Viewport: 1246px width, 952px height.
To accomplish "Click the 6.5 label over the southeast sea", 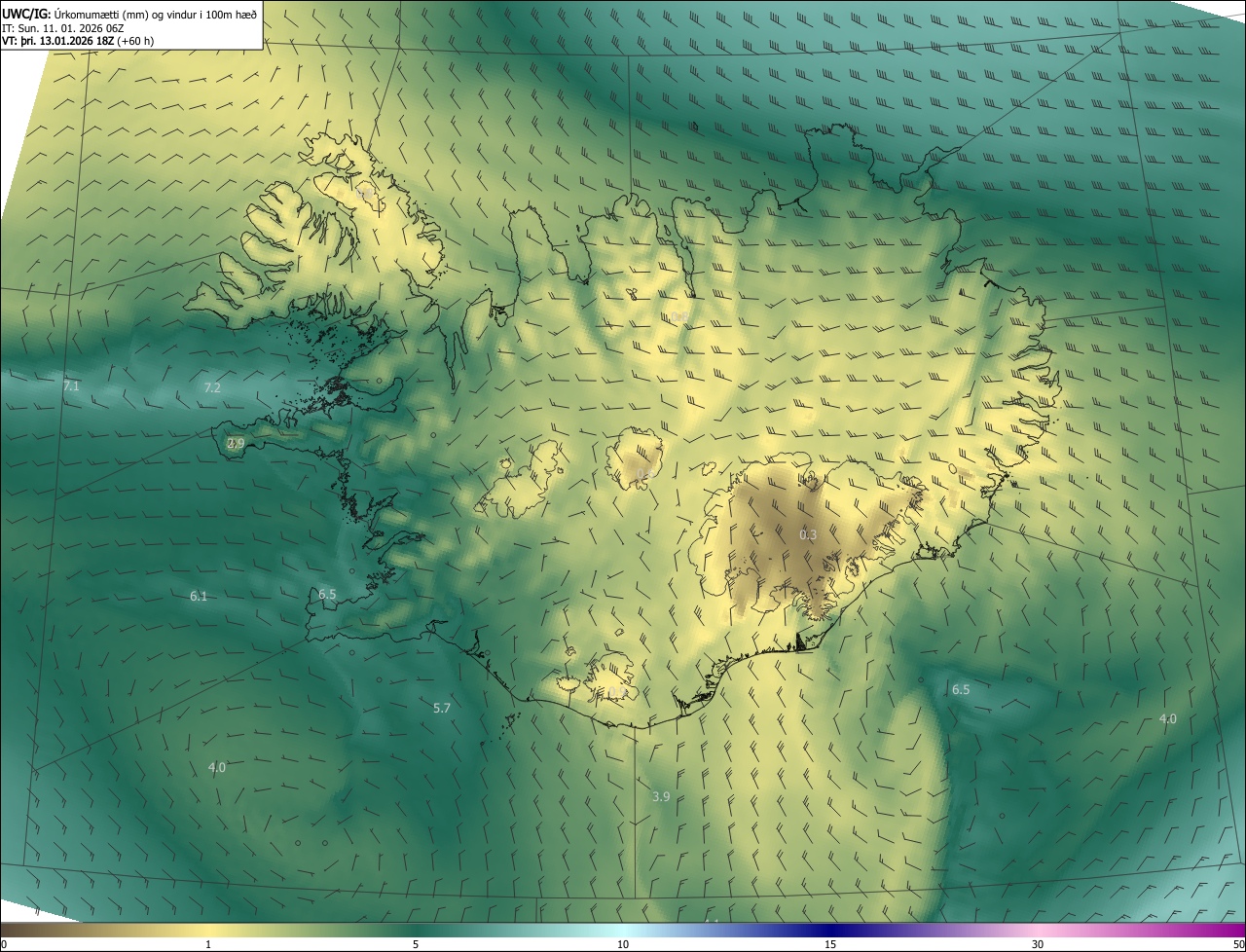I will [961, 689].
